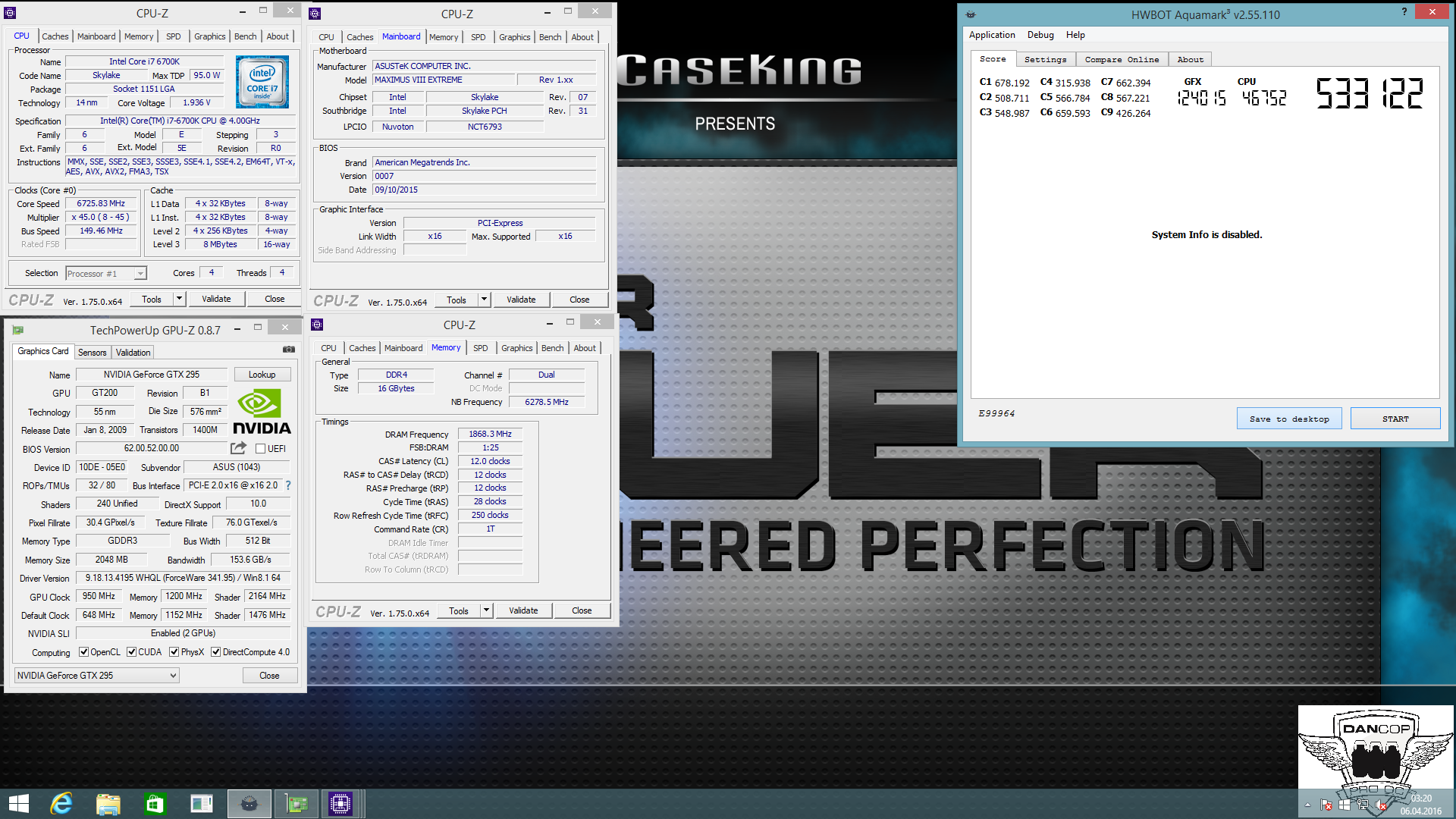Image resolution: width=1456 pixels, height=819 pixels.
Task: Switch to the Compare Online tab
Action: [1122, 59]
